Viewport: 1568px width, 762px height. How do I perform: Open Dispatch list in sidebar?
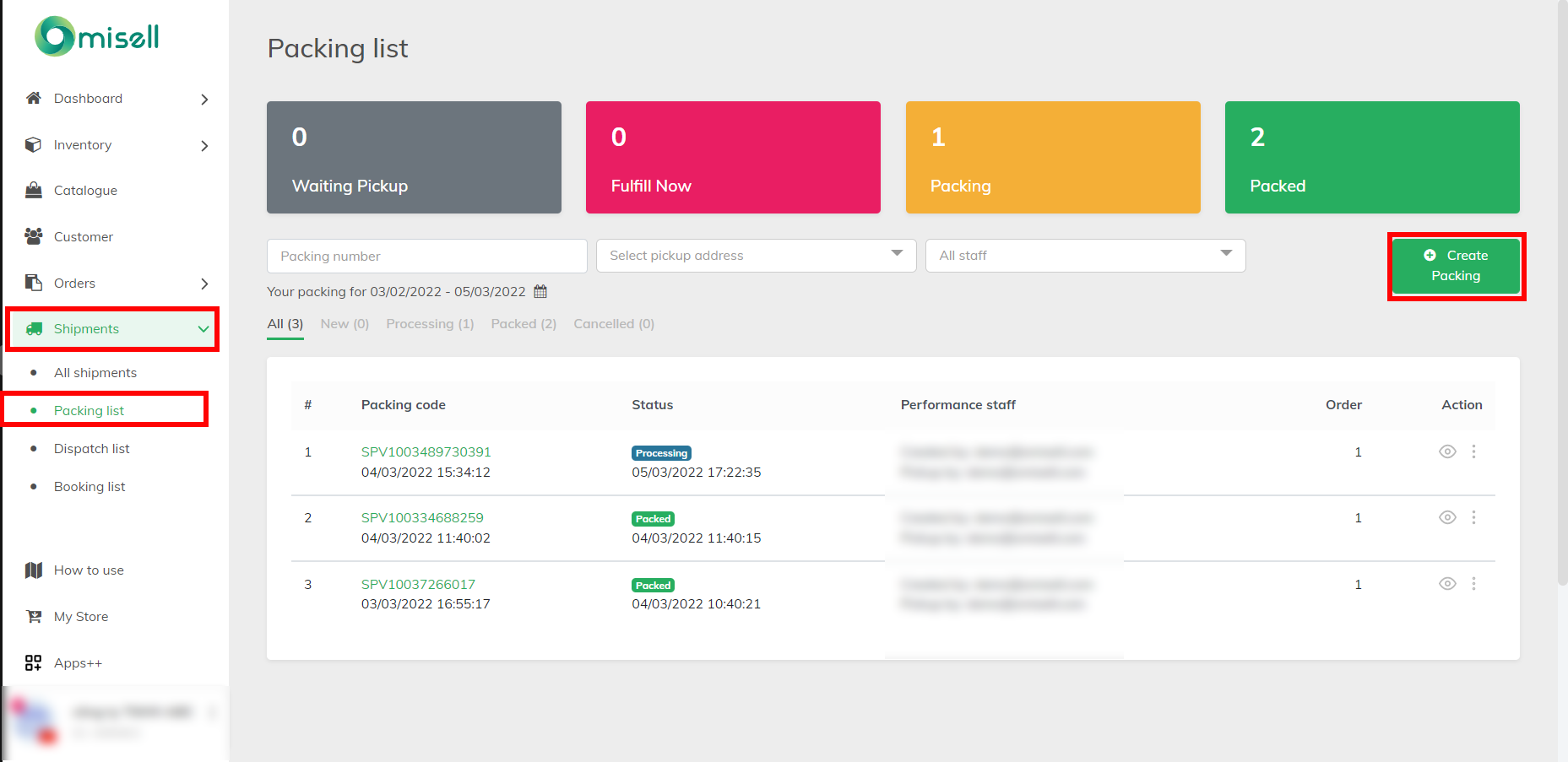point(92,449)
